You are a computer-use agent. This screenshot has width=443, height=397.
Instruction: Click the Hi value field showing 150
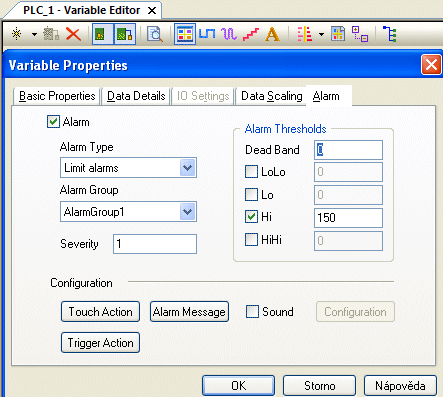[x=348, y=218]
